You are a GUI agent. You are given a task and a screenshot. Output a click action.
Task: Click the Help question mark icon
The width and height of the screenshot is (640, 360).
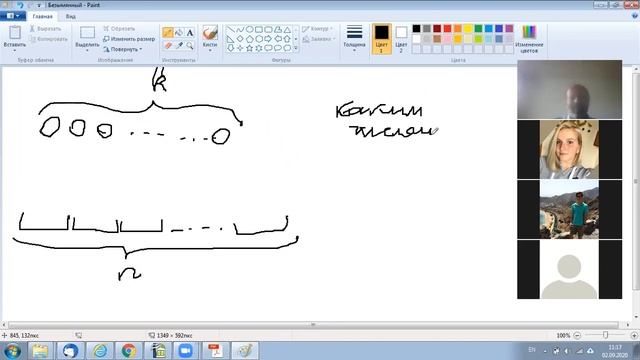[x=635, y=16]
